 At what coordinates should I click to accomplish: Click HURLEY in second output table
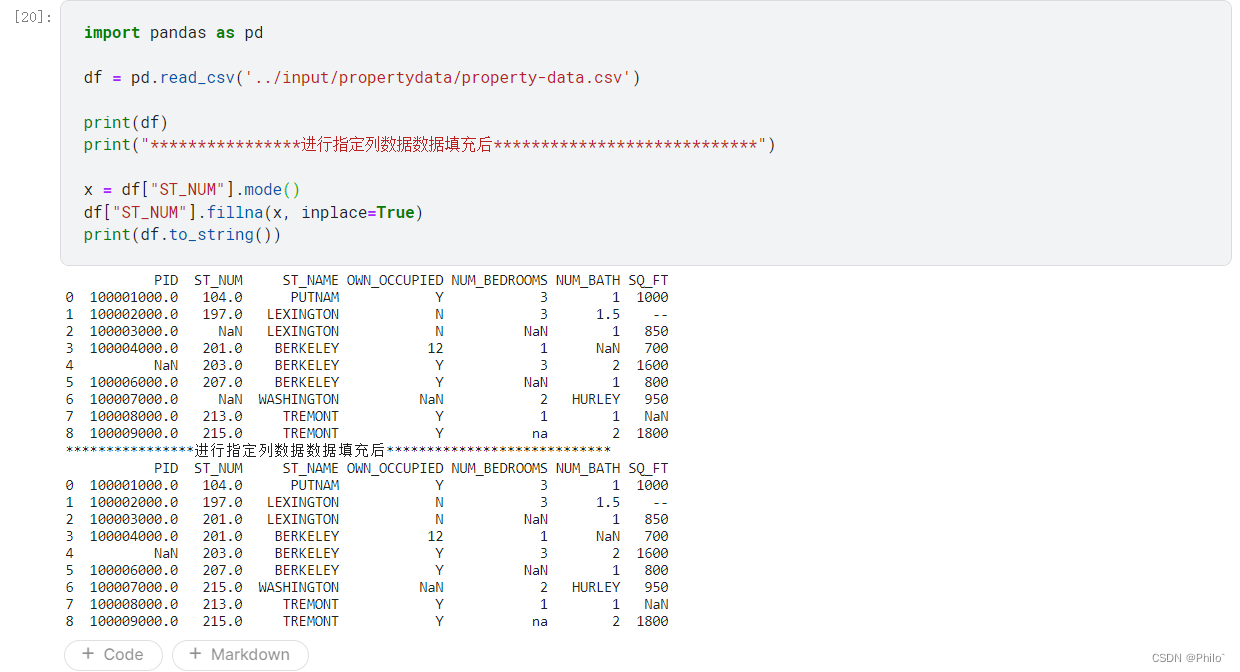596,587
